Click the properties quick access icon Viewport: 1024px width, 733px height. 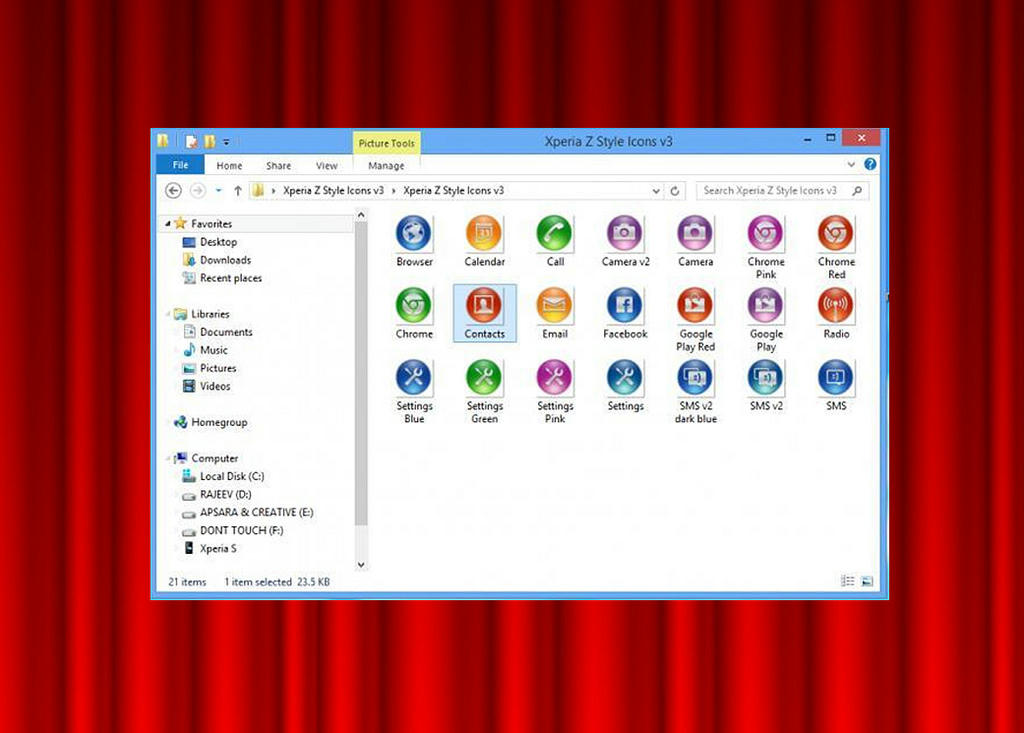click(x=191, y=142)
